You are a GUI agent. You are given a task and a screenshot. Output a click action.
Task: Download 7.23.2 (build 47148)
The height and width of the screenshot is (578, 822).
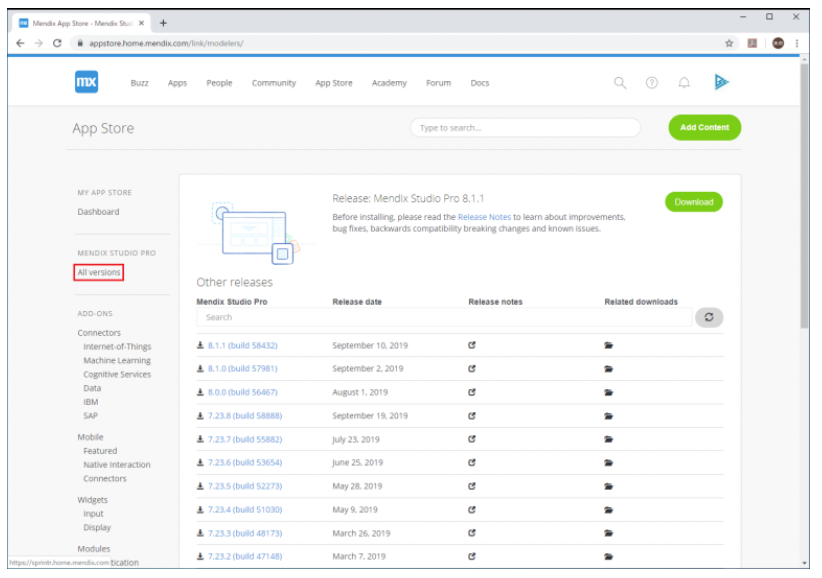(244, 557)
